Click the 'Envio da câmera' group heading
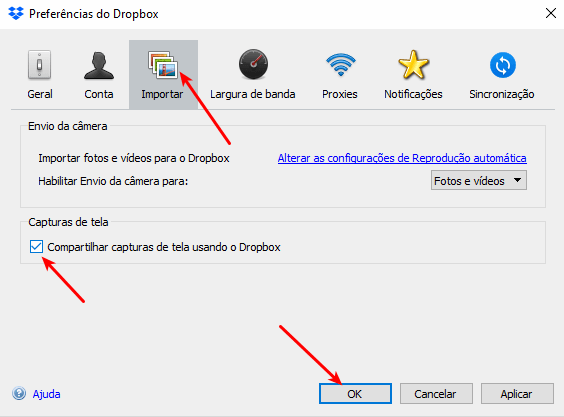 [68, 126]
